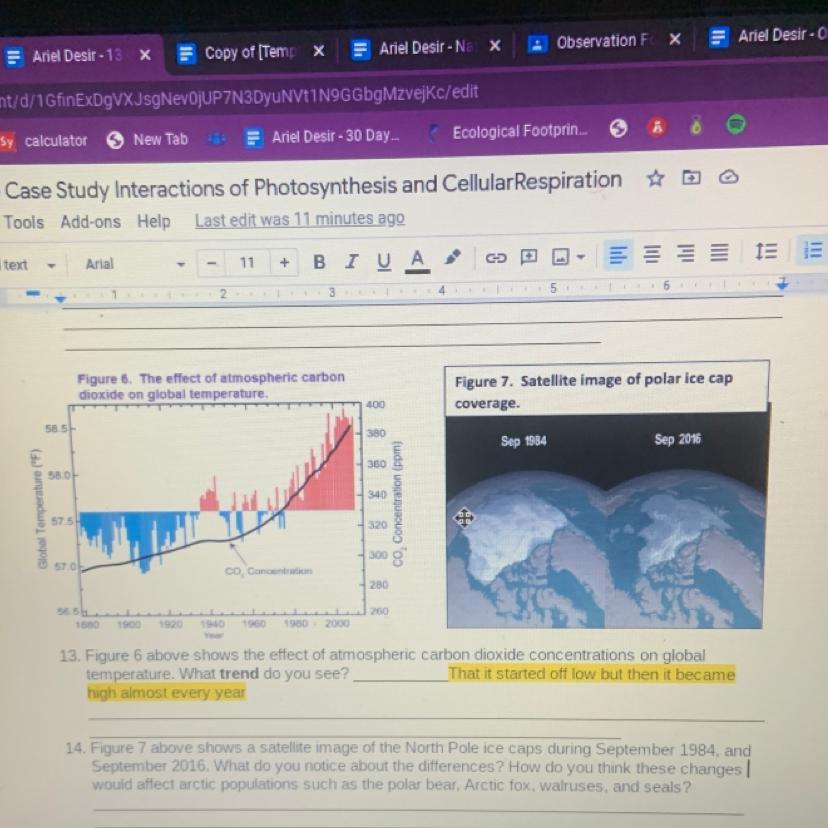The height and width of the screenshot is (828, 828).
Task: Click the font size field showing 11
Action: point(247,262)
